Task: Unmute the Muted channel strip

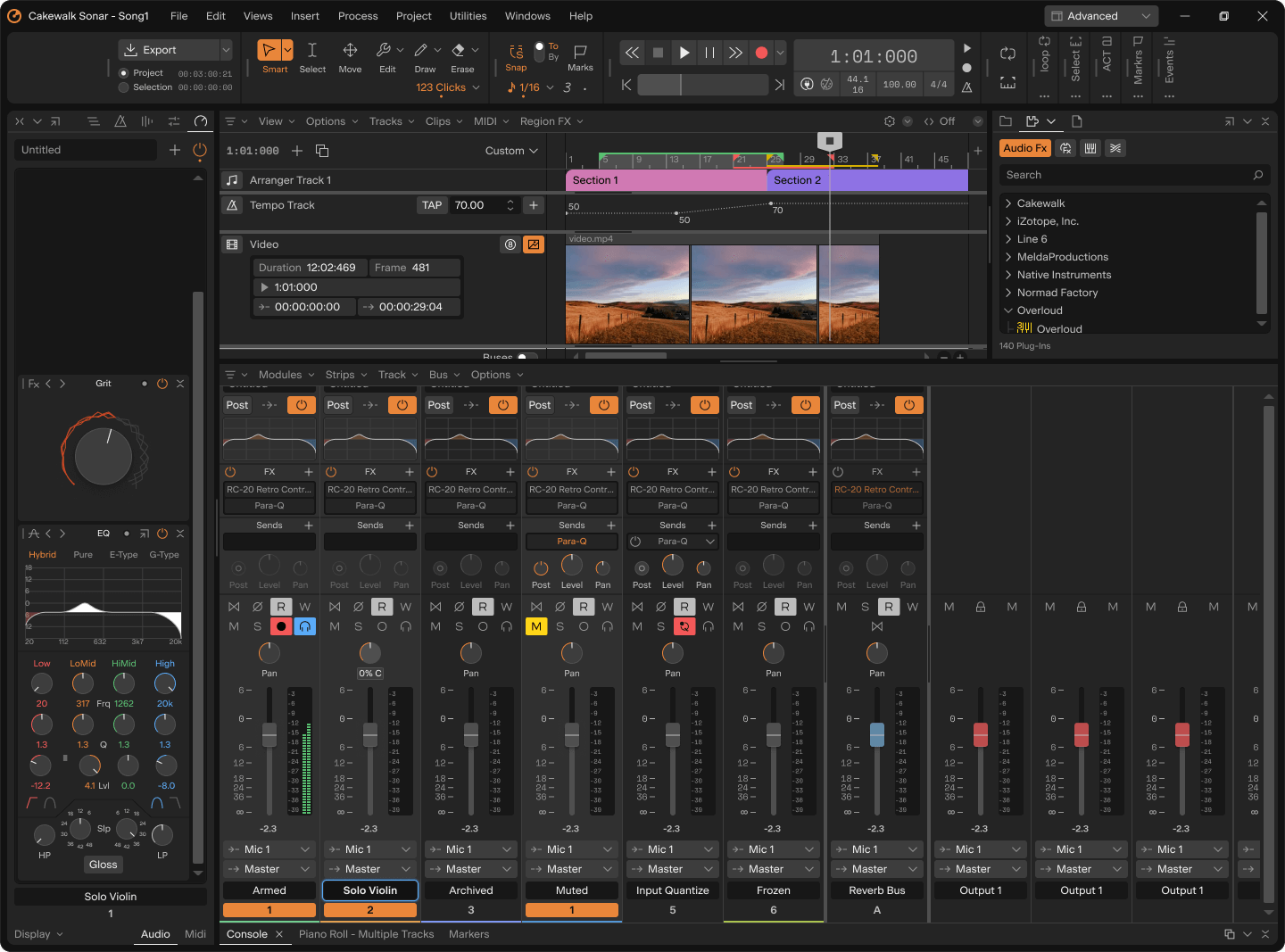Action: (536, 626)
